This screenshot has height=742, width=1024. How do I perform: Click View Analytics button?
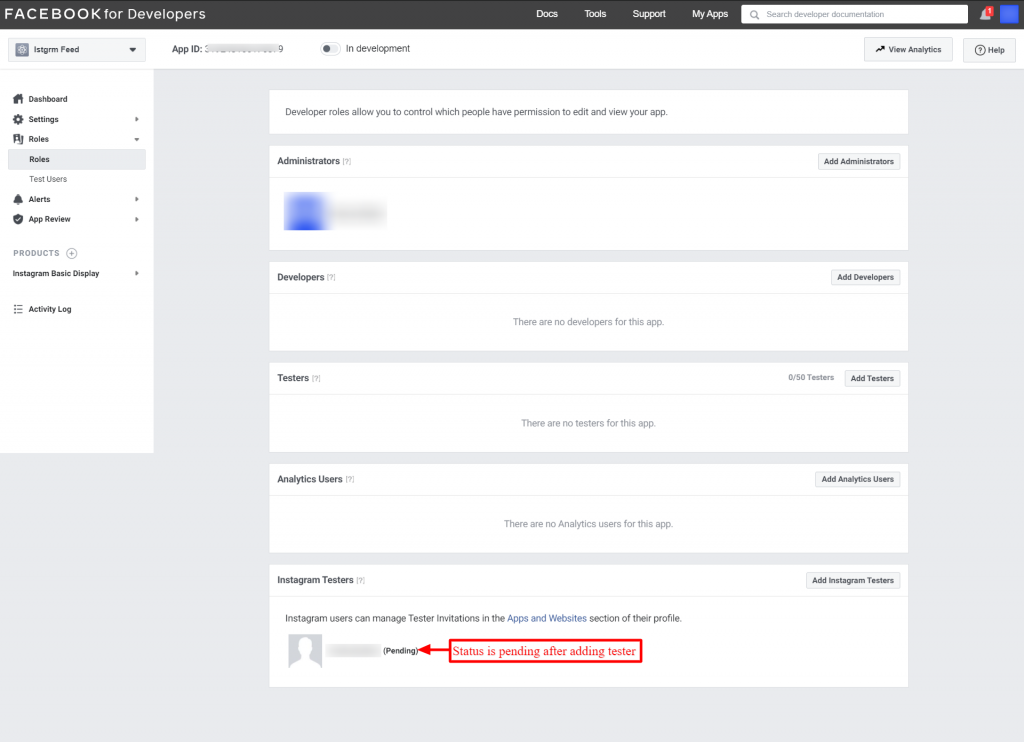pyautogui.click(x=908, y=50)
